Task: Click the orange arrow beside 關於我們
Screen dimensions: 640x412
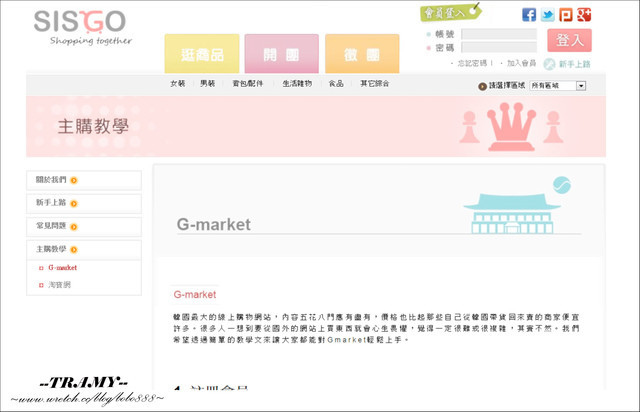Action: [74, 180]
